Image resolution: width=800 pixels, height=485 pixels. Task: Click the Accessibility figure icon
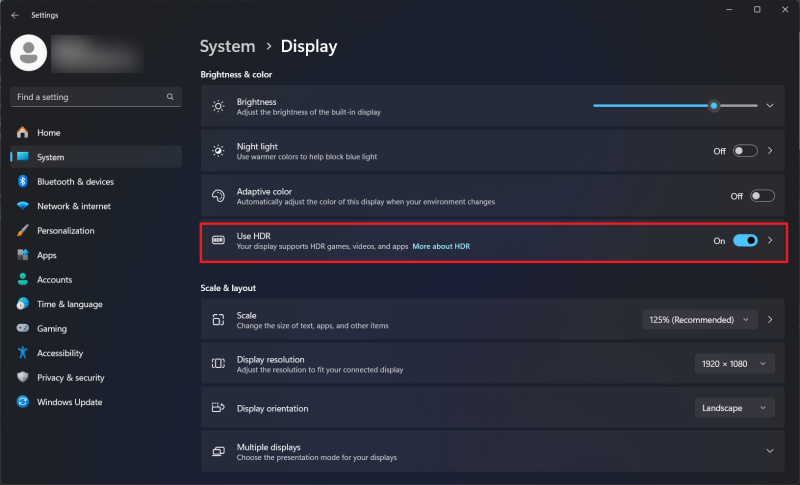coord(22,353)
